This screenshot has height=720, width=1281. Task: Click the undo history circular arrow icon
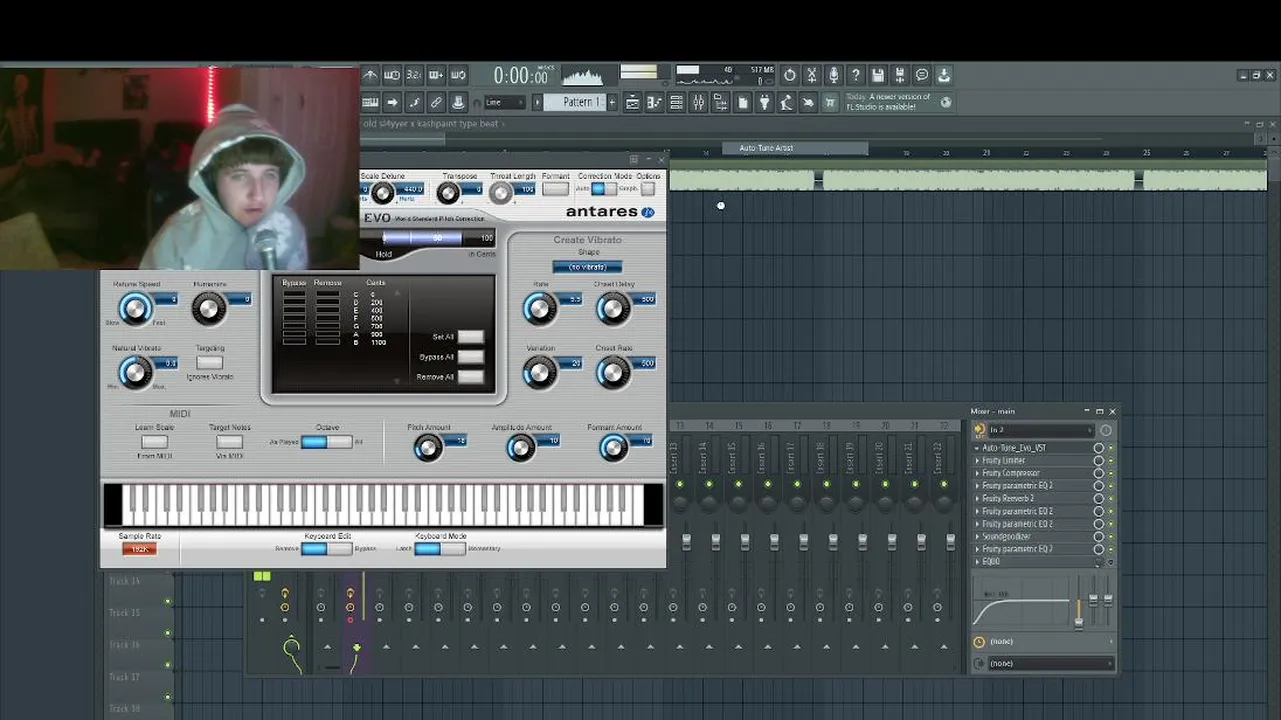coord(789,75)
